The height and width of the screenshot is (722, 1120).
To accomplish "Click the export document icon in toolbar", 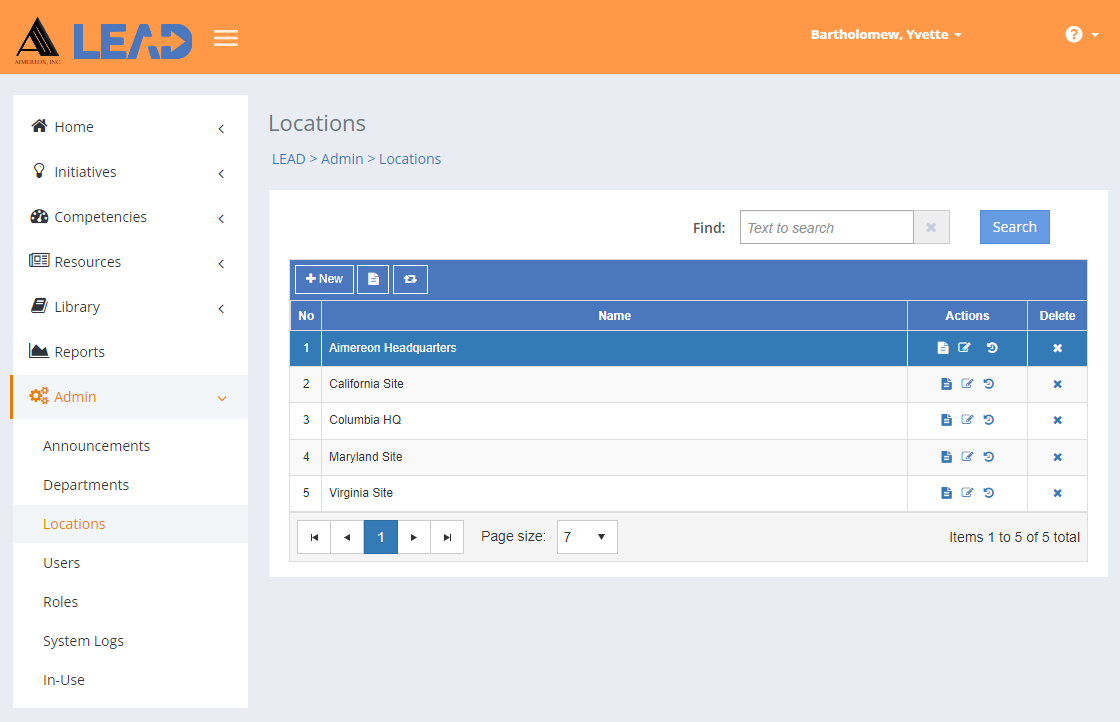I will click(373, 279).
